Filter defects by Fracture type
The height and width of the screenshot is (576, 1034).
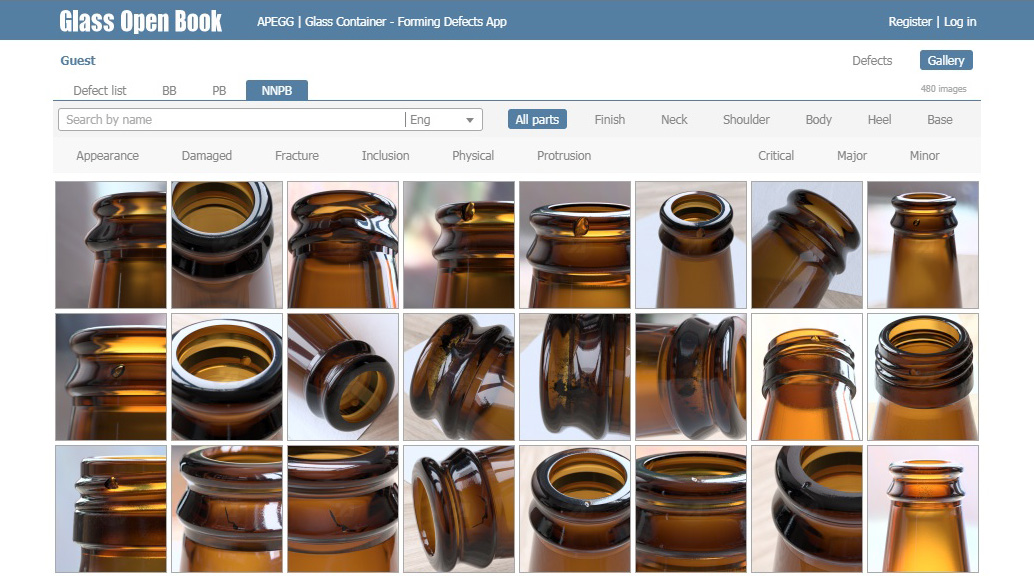[296, 155]
